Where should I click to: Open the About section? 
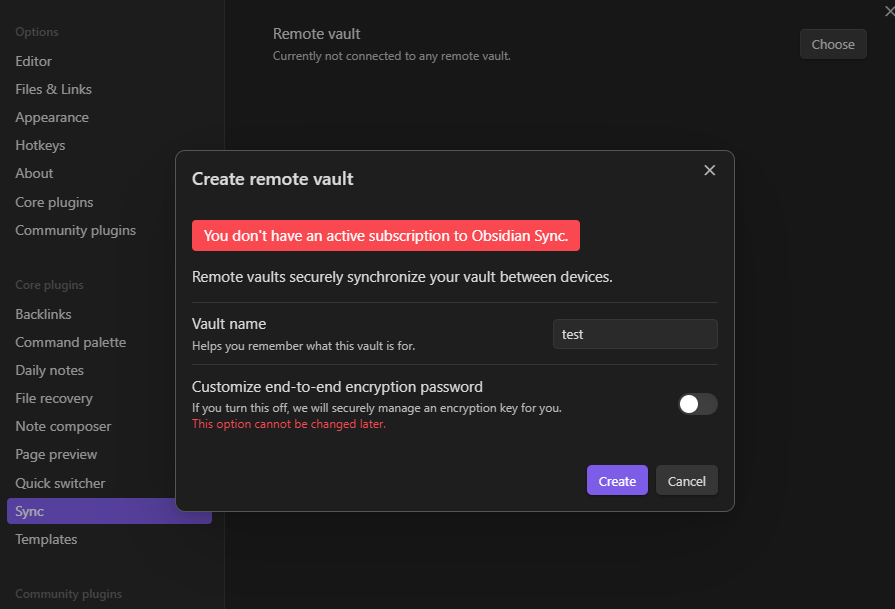(34, 173)
